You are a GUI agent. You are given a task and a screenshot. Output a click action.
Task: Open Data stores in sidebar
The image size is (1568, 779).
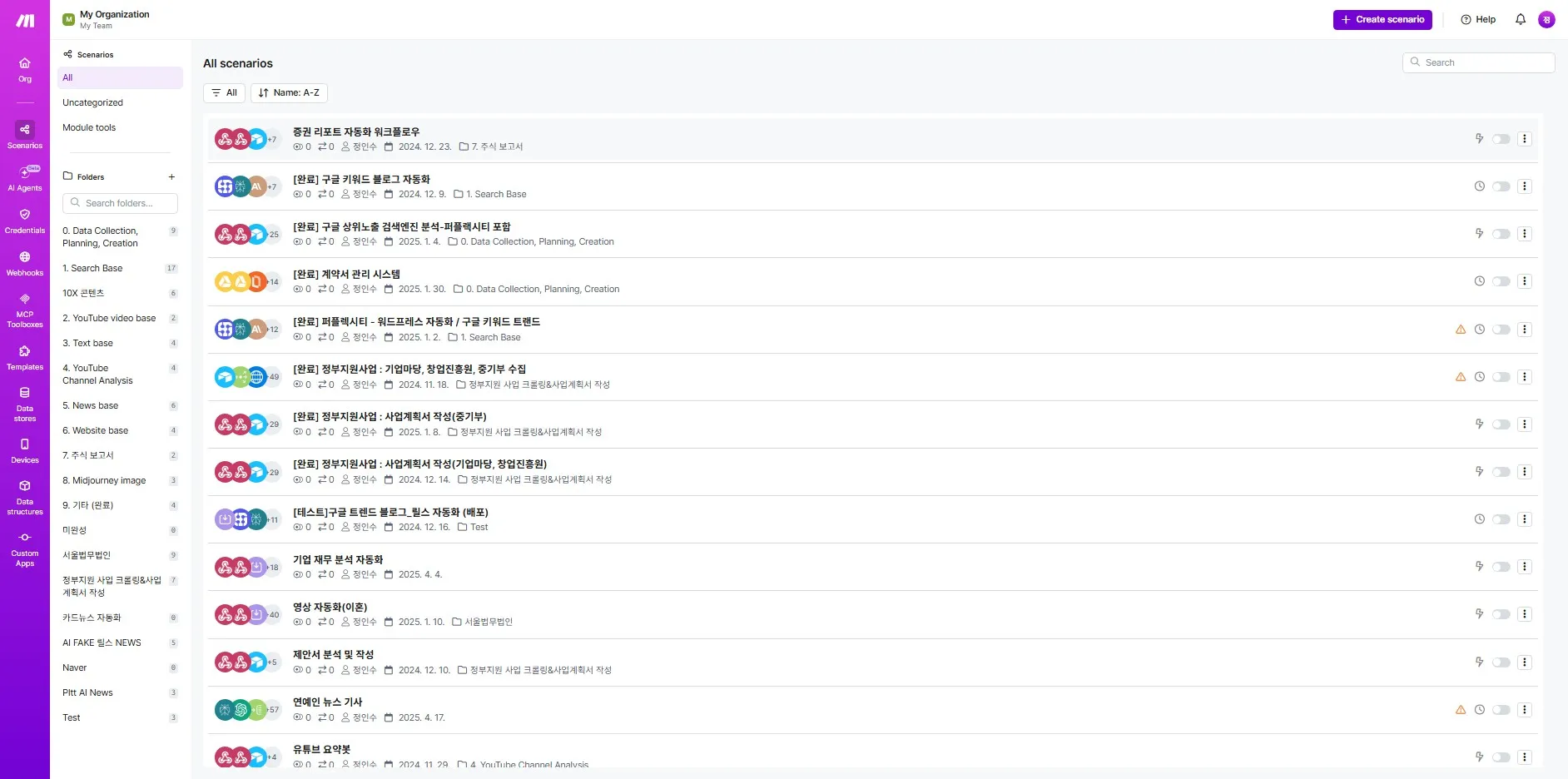click(x=25, y=404)
